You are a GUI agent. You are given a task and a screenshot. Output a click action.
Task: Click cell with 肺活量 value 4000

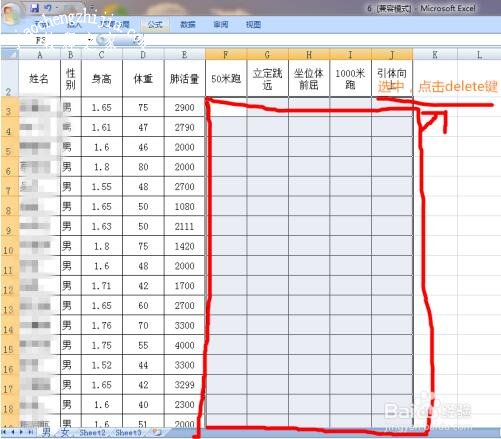[x=184, y=345]
